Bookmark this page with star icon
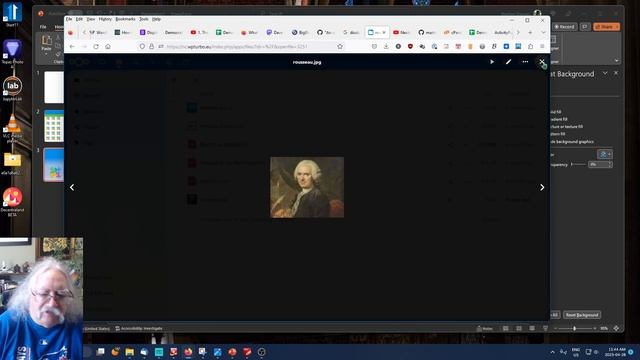 pos(340,47)
